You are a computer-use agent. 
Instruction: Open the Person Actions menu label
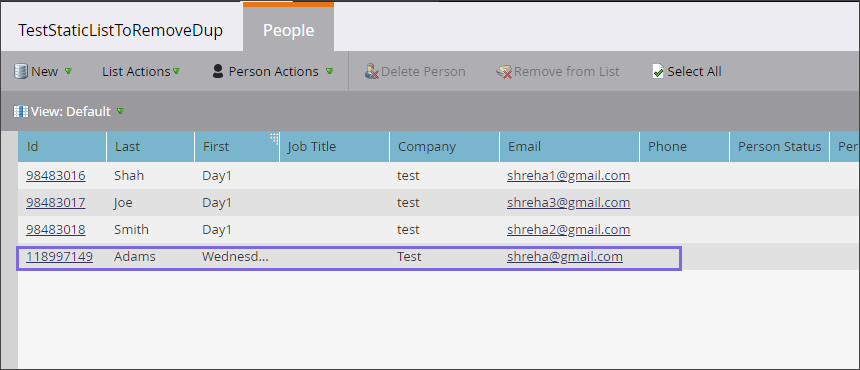pyautogui.click(x=274, y=72)
